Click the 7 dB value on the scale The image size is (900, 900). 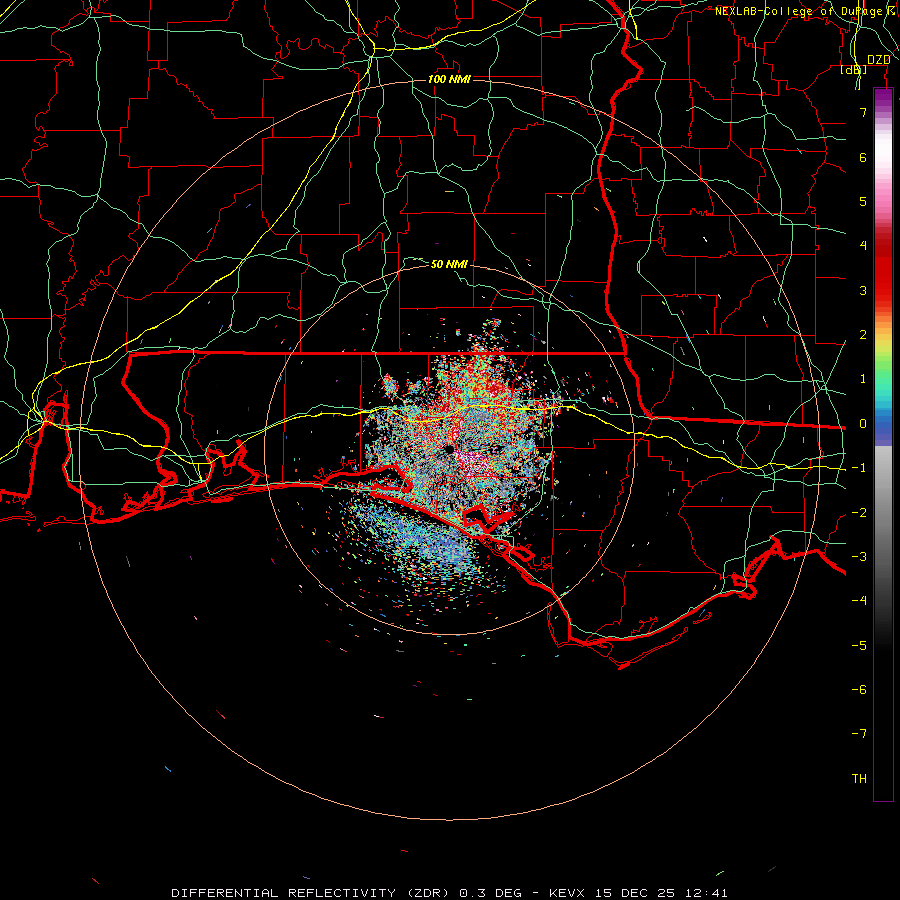point(863,112)
